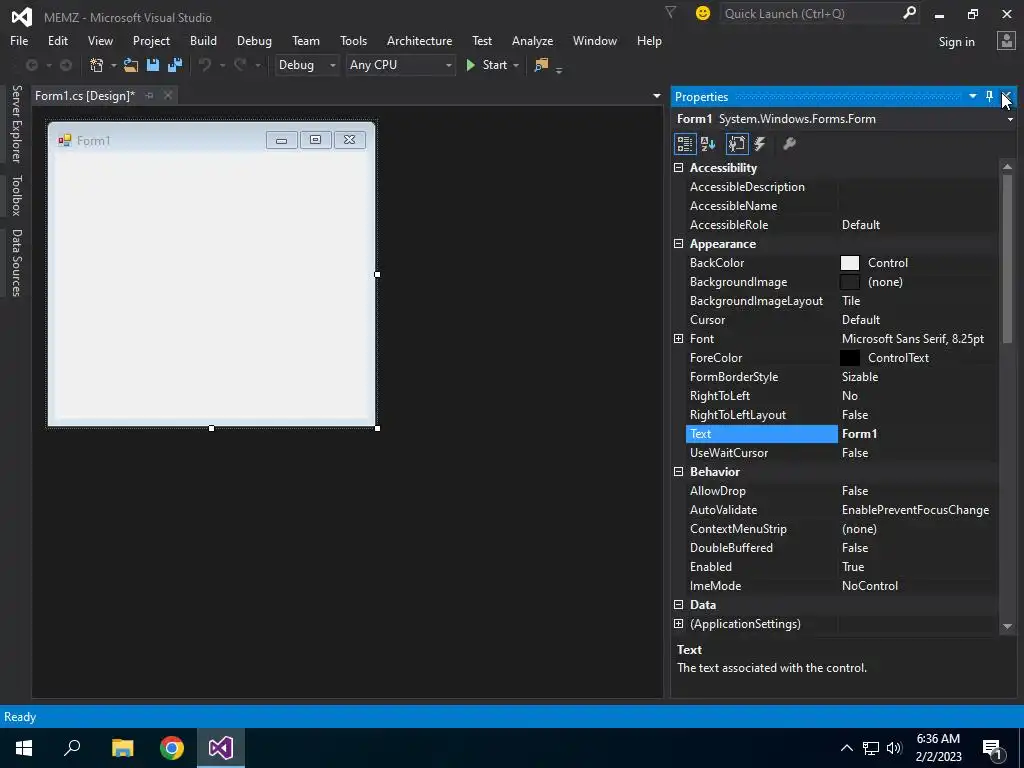Screen dimensions: 1024x768
Task: Collapse the Behavior category
Action: (x=679, y=472)
